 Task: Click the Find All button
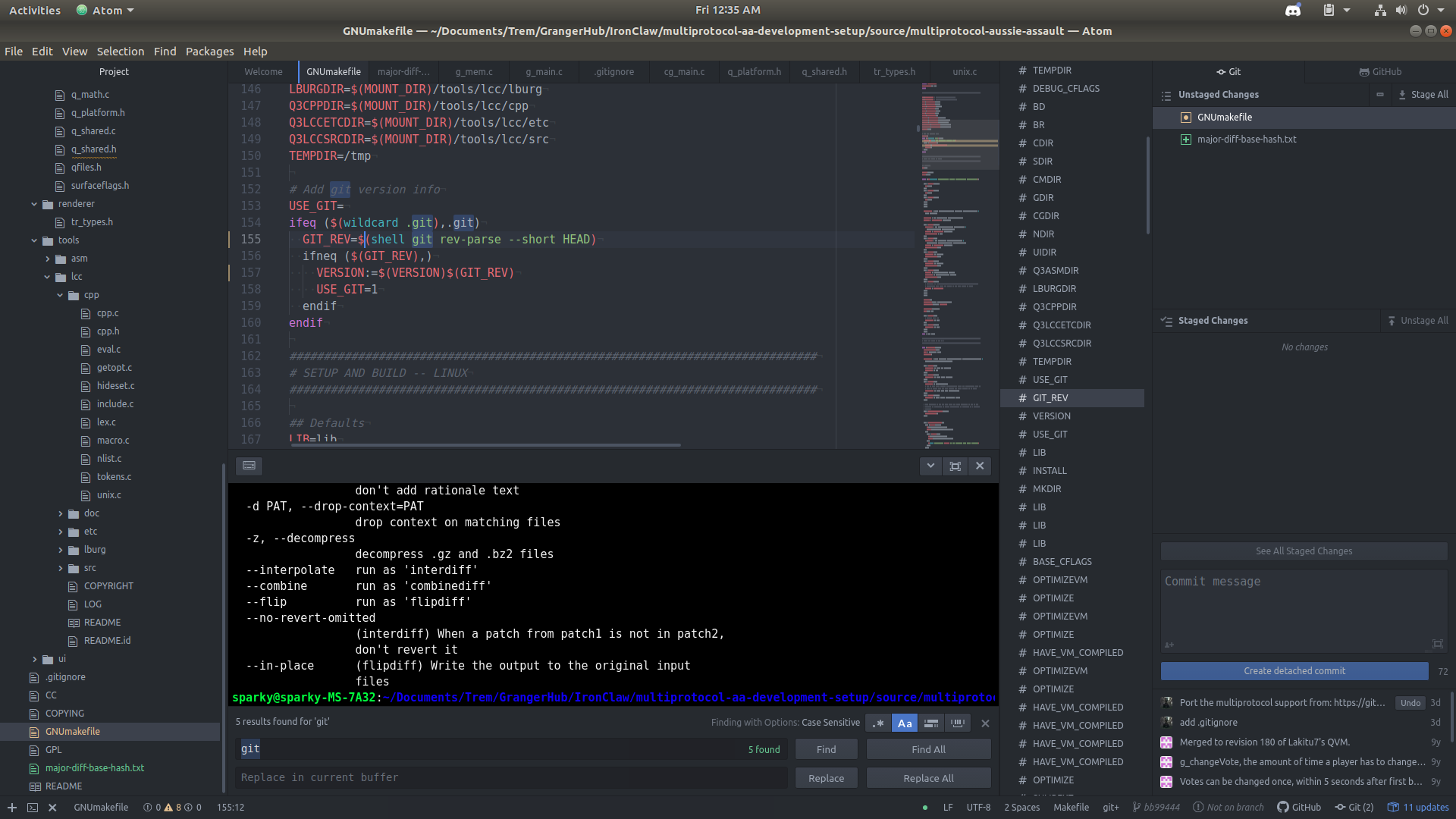point(928,749)
